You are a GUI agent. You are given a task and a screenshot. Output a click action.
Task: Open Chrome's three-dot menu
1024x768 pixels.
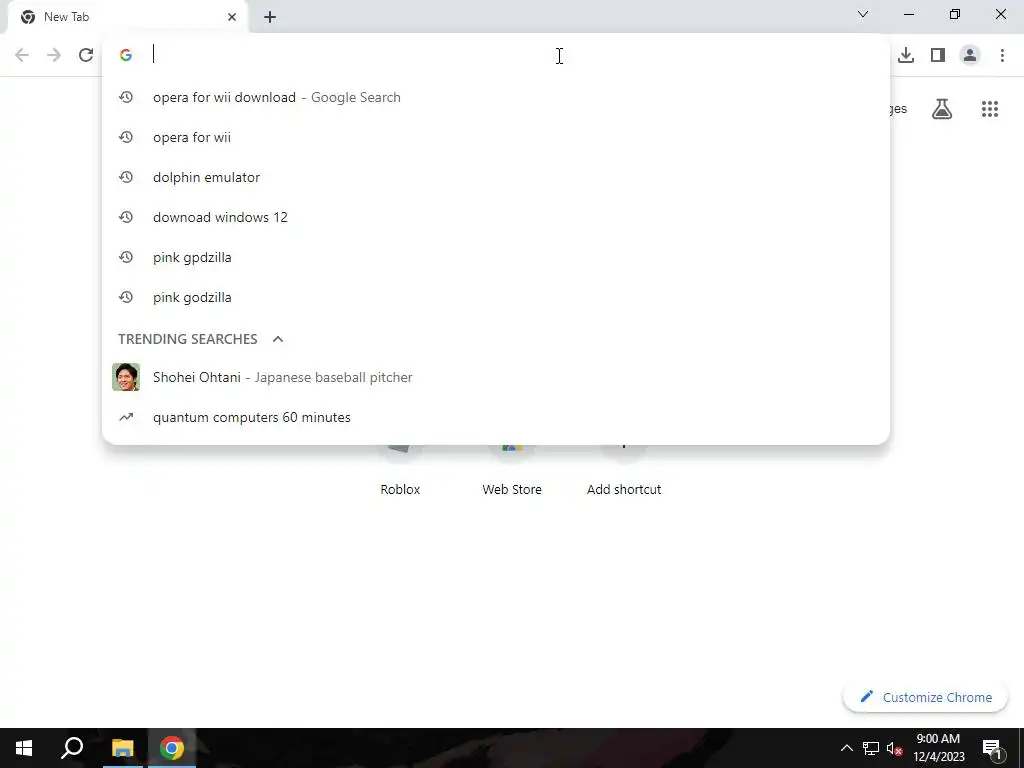pyautogui.click(x=1002, y=55)
